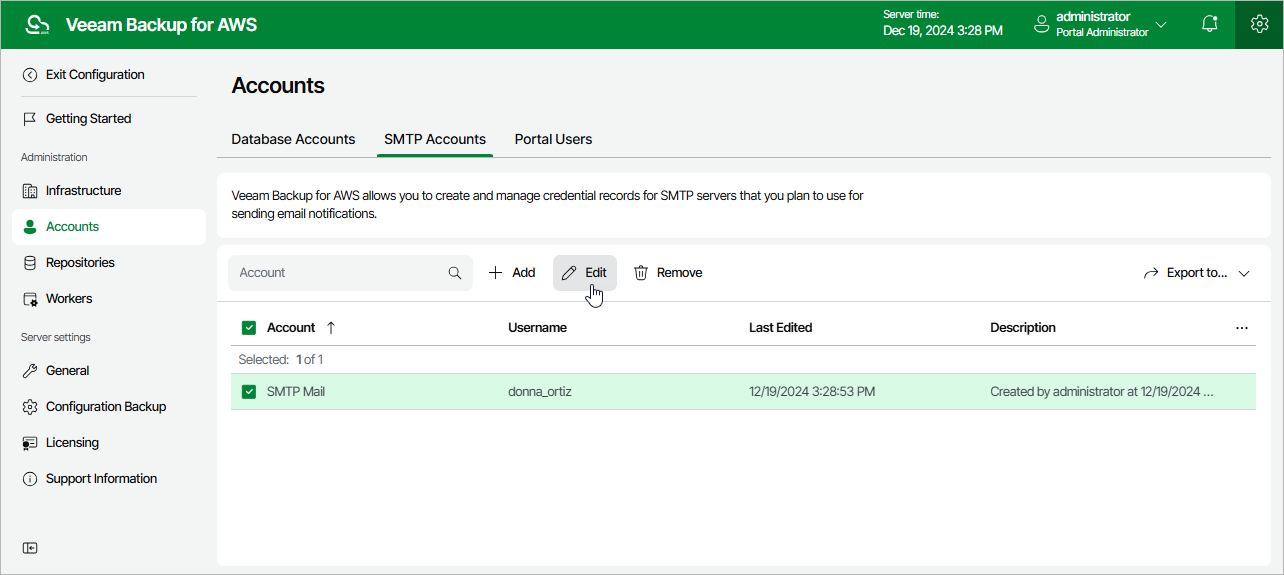
Task: Open Getting Started page
Action: [89, 119]
